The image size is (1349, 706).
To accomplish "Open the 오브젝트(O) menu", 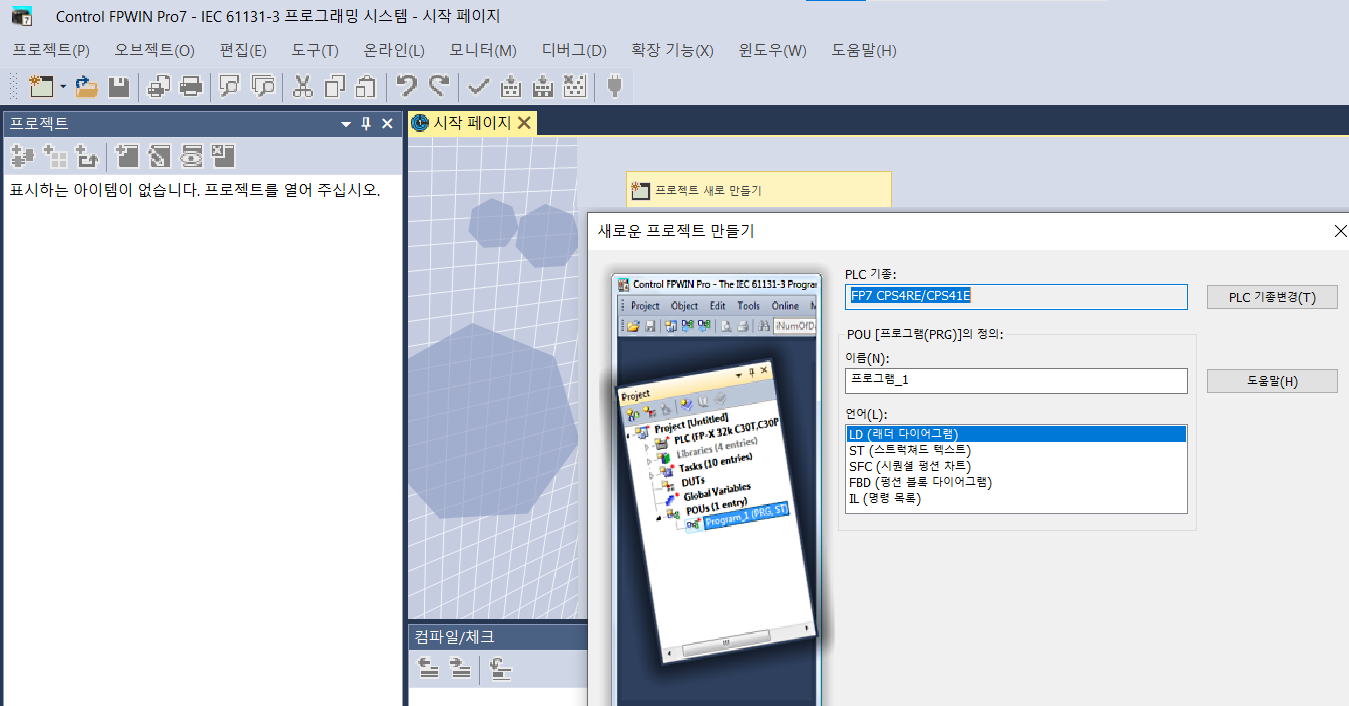I will tap(155, 51).
